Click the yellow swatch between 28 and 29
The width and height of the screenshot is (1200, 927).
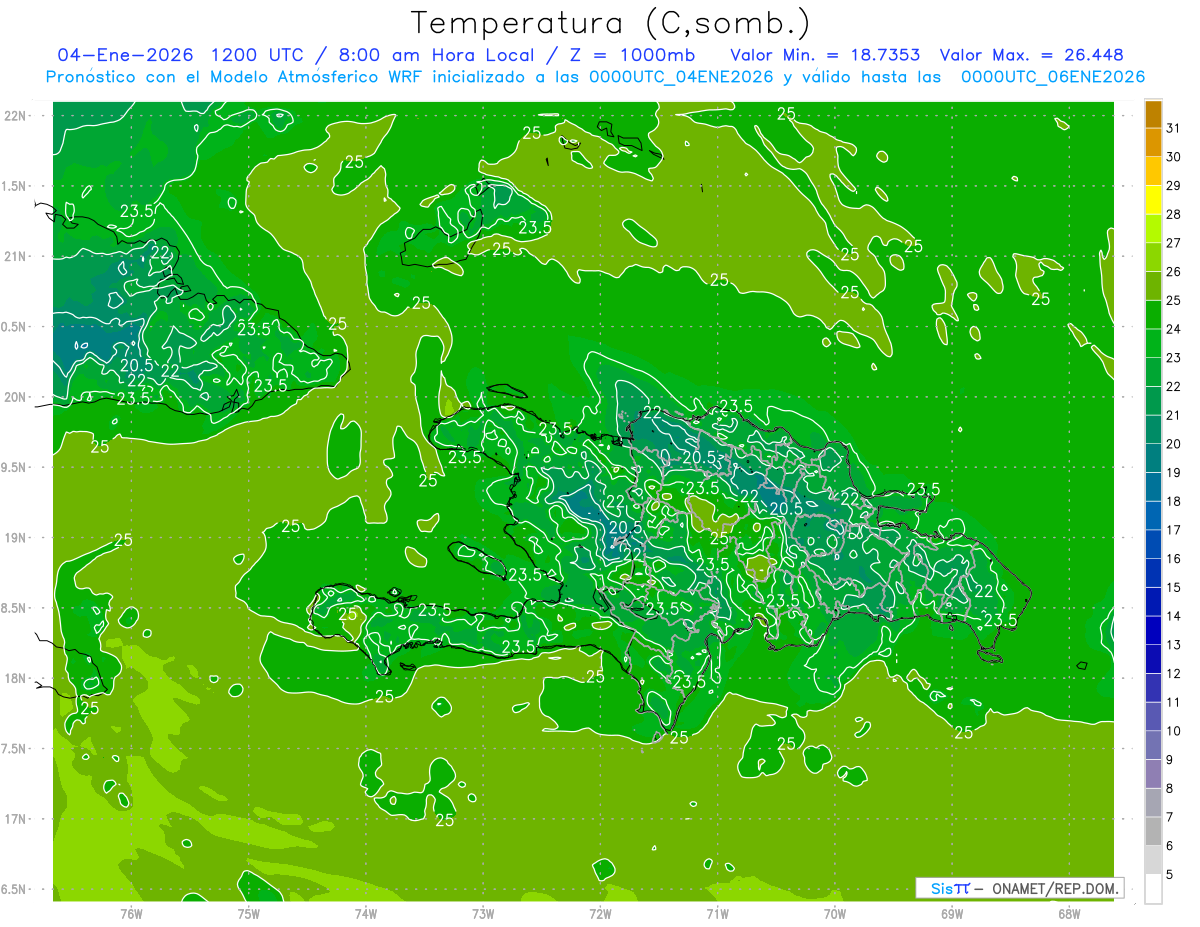point(1153,200)
